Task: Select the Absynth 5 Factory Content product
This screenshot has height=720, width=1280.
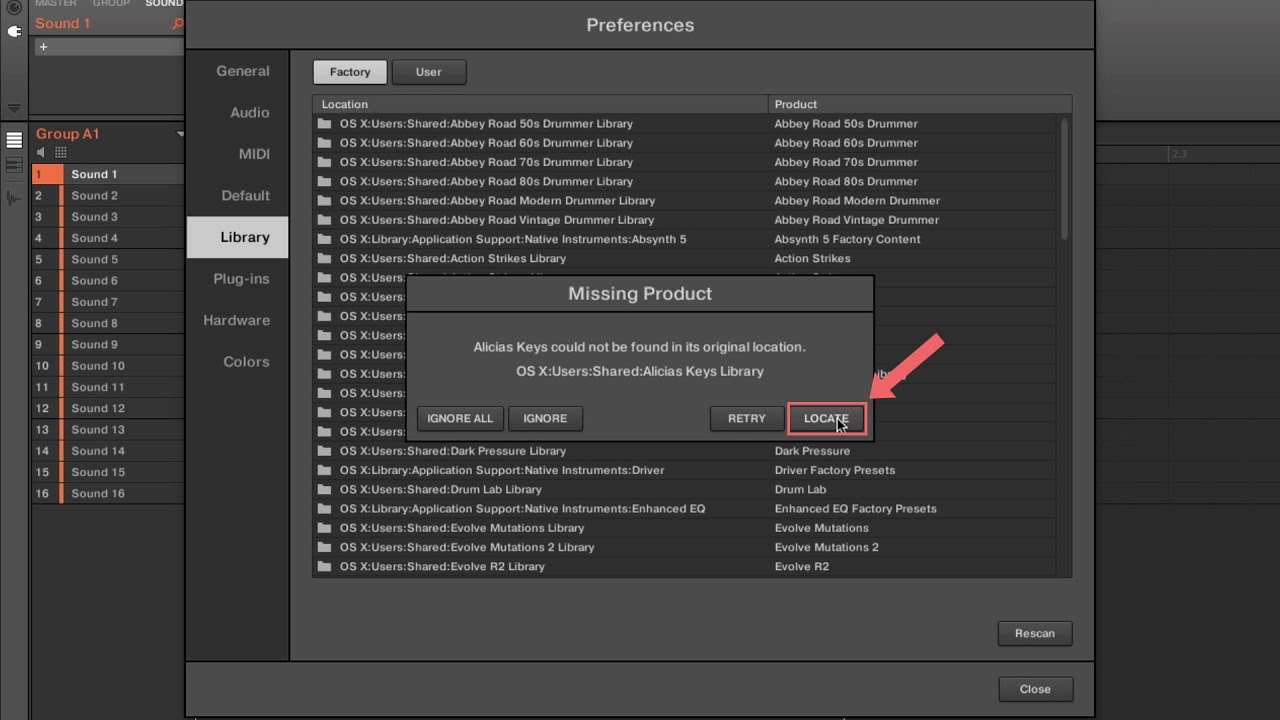Action: tap(847, 239)
